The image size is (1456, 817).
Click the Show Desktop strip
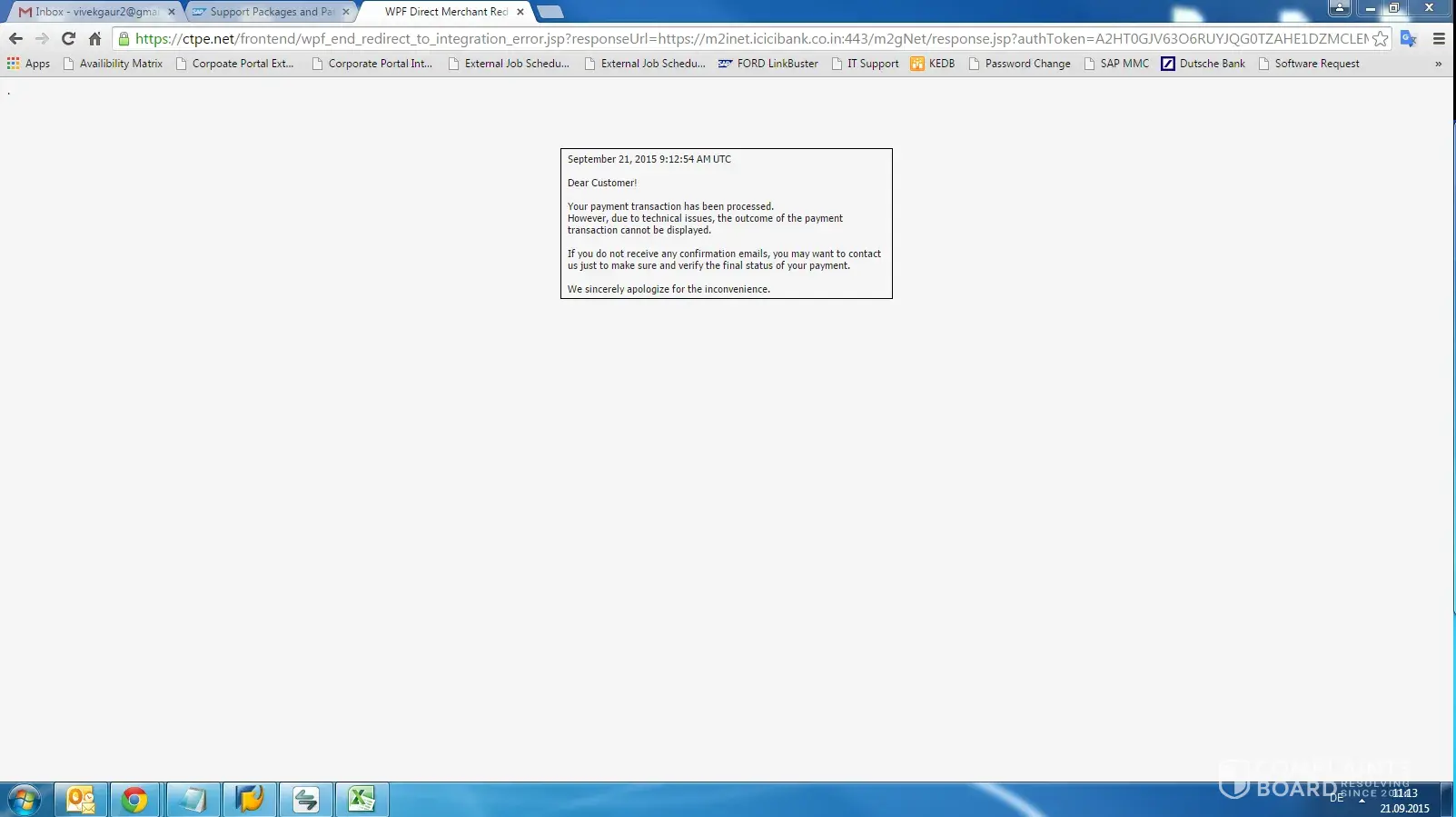click(x=1449, y=800)
